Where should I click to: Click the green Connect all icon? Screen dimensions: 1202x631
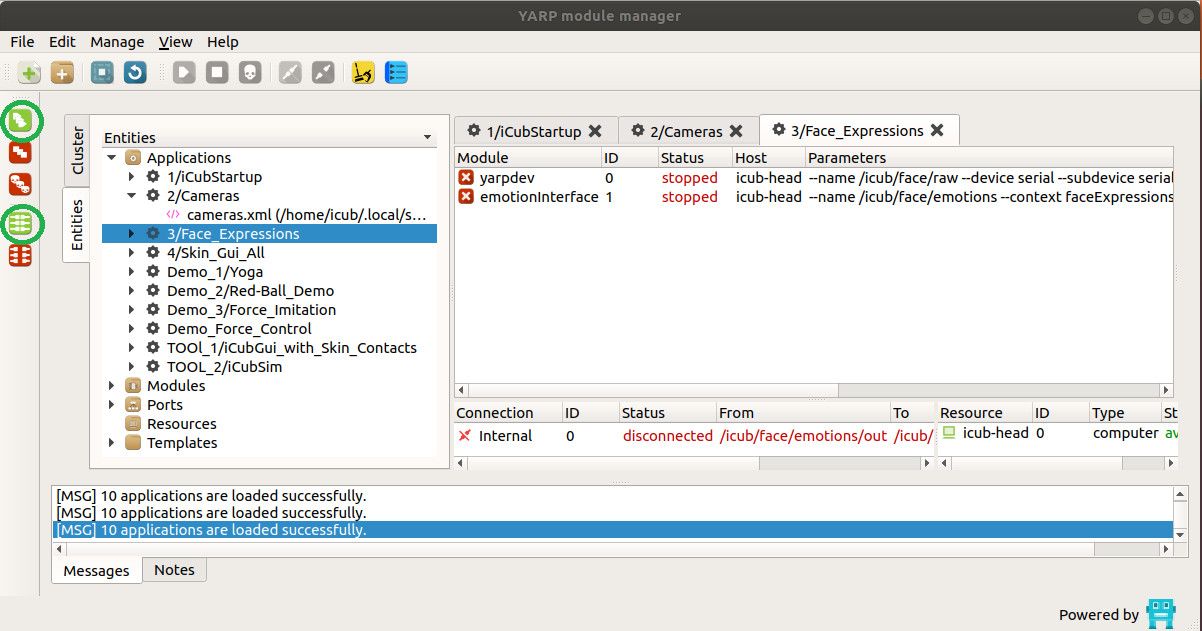[21, 224]
